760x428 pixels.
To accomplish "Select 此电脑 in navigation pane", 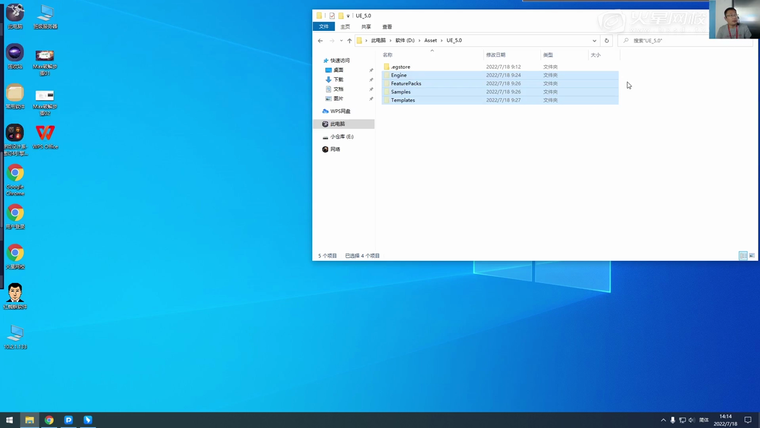I will click(338, 124).
